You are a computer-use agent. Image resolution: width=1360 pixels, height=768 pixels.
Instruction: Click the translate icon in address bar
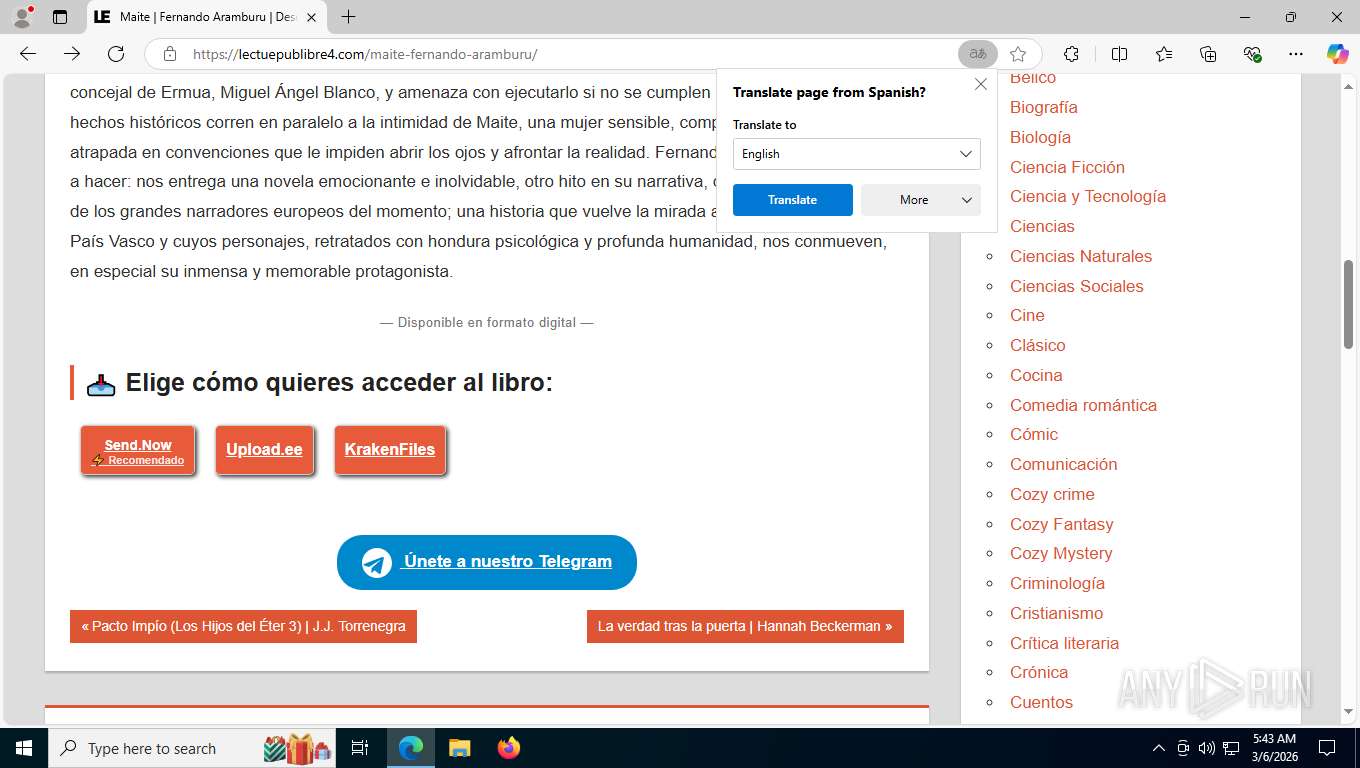(x=977, y=54)
